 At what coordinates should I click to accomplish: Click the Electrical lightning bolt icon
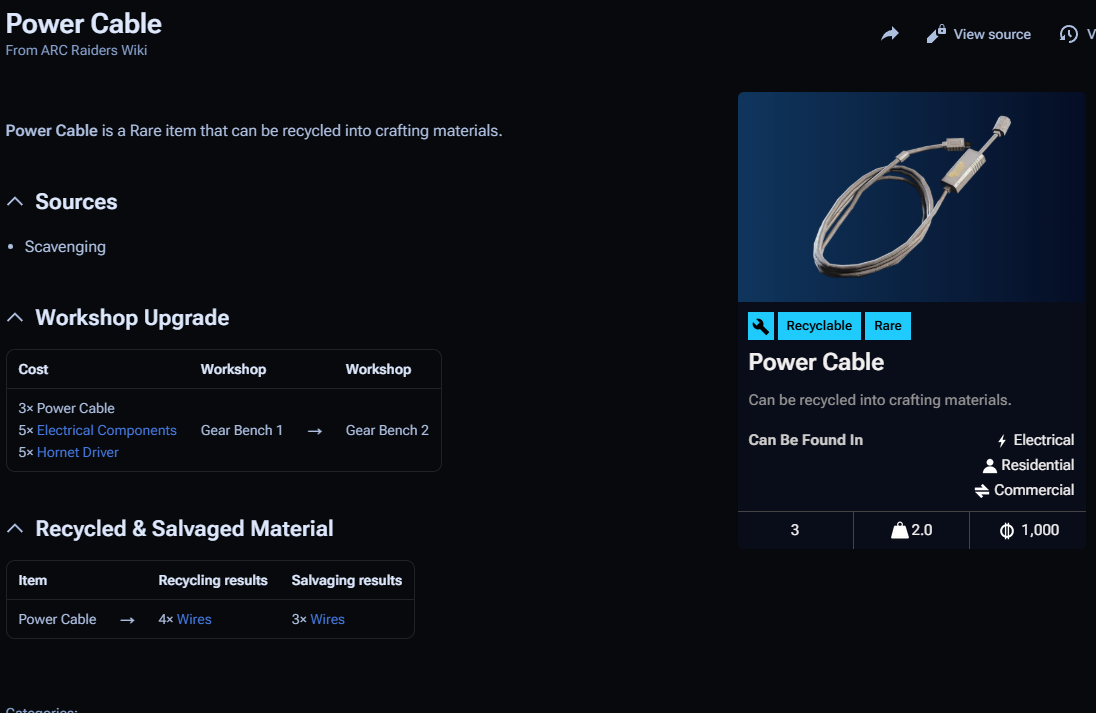tap(1002, 441)
